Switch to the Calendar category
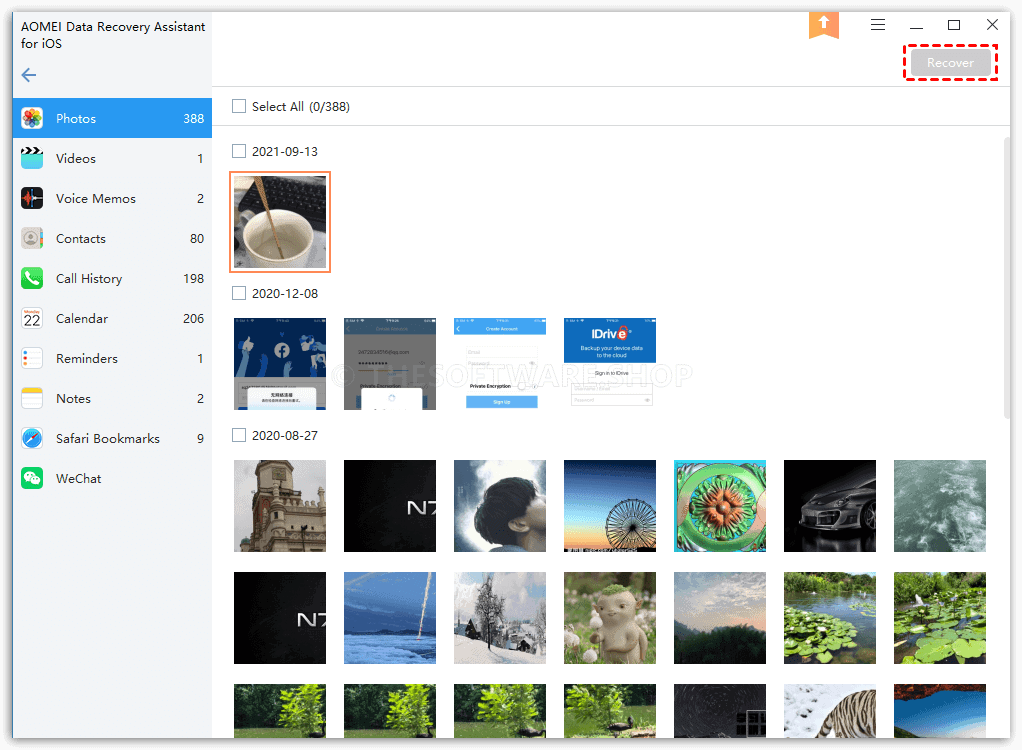The height and width of the screenshot is (750, 1022). click(112, 319)
